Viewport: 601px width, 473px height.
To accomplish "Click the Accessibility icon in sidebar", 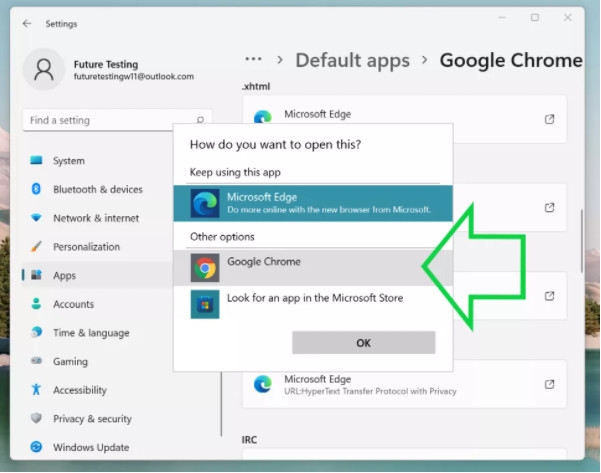I will pos(37,390).
